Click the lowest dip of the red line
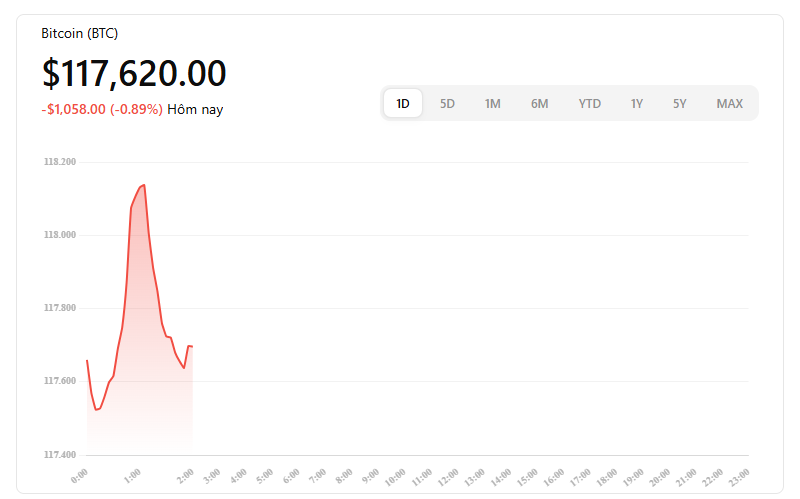This screenshot has width=800, height=499. pyautogui.click(x=96, y=410)
